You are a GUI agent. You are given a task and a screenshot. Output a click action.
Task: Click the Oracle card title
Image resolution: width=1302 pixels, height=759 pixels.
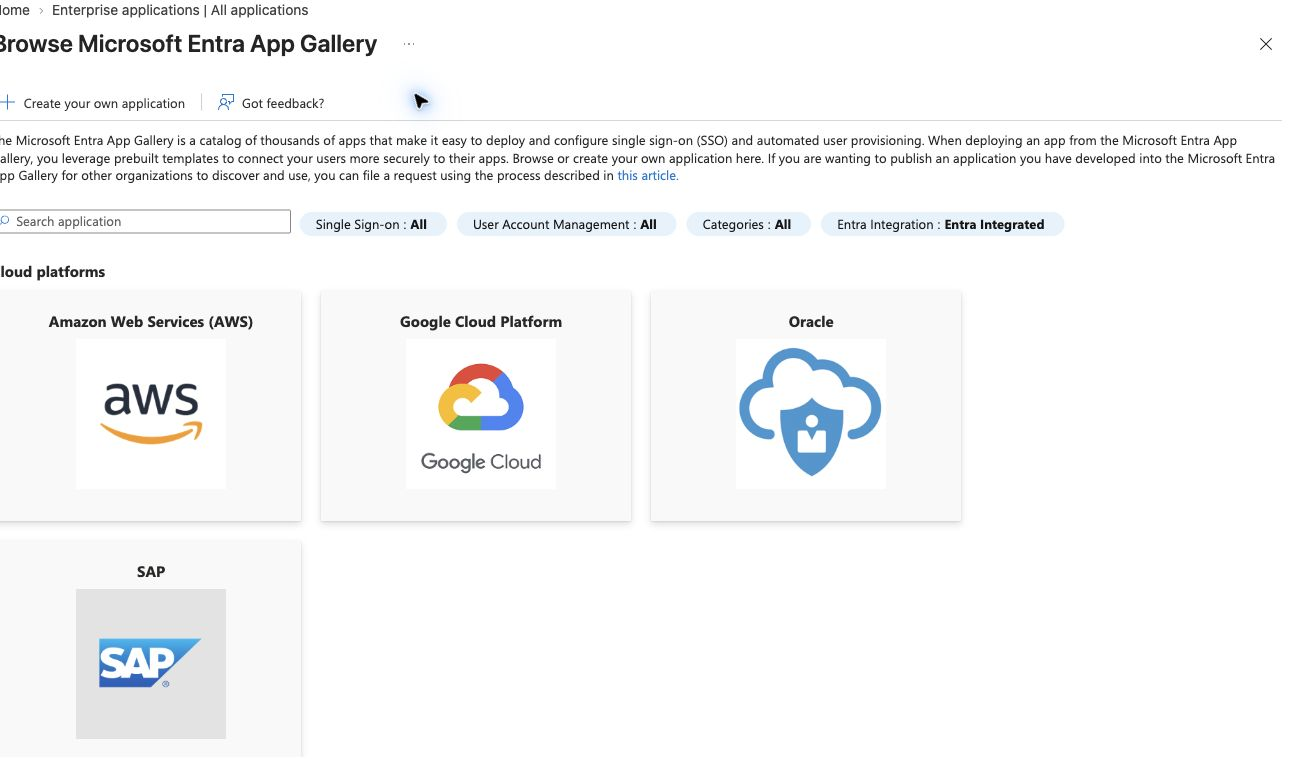(x=811, y=322)
